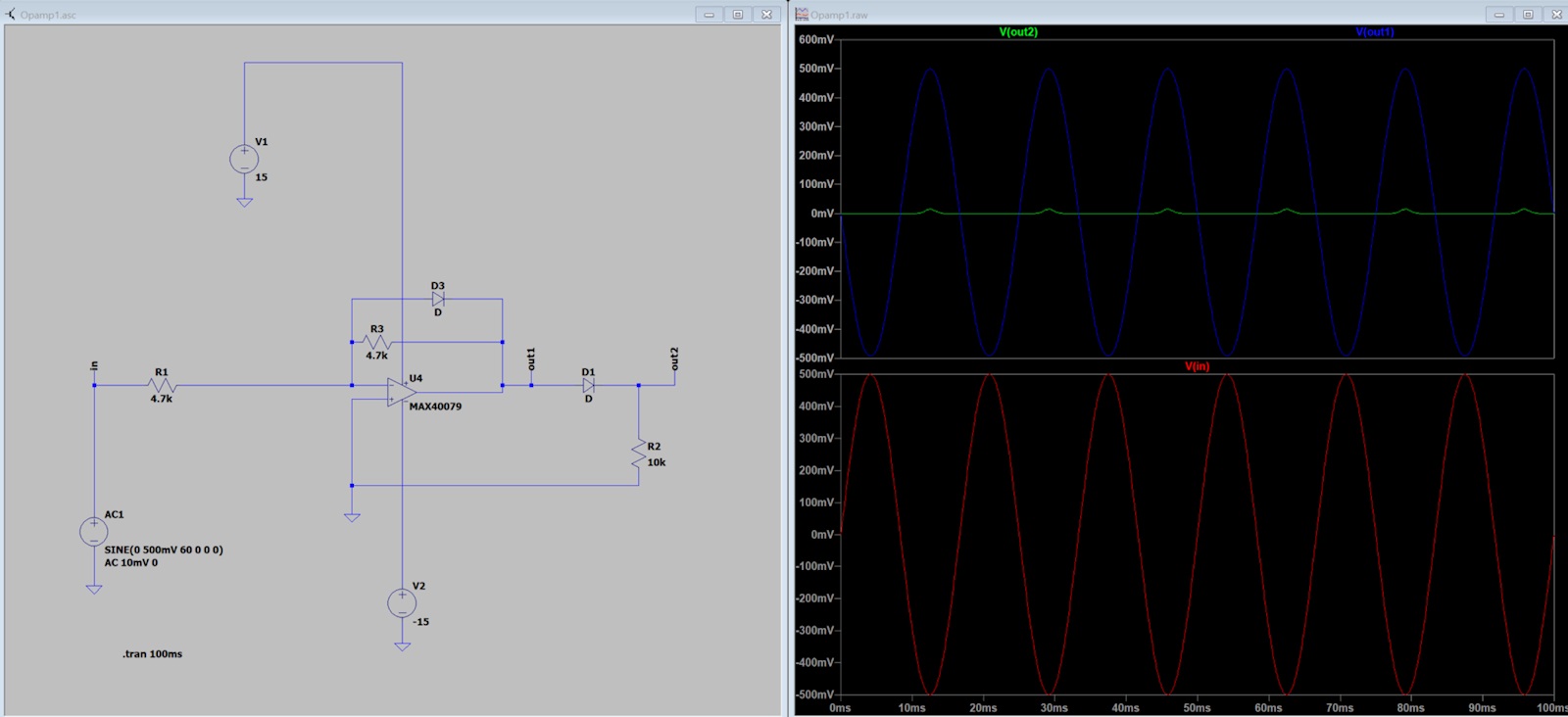Select the D1 output diode symbol
This screenshot has width=1568, height=717.
click(x=588, y=385)
